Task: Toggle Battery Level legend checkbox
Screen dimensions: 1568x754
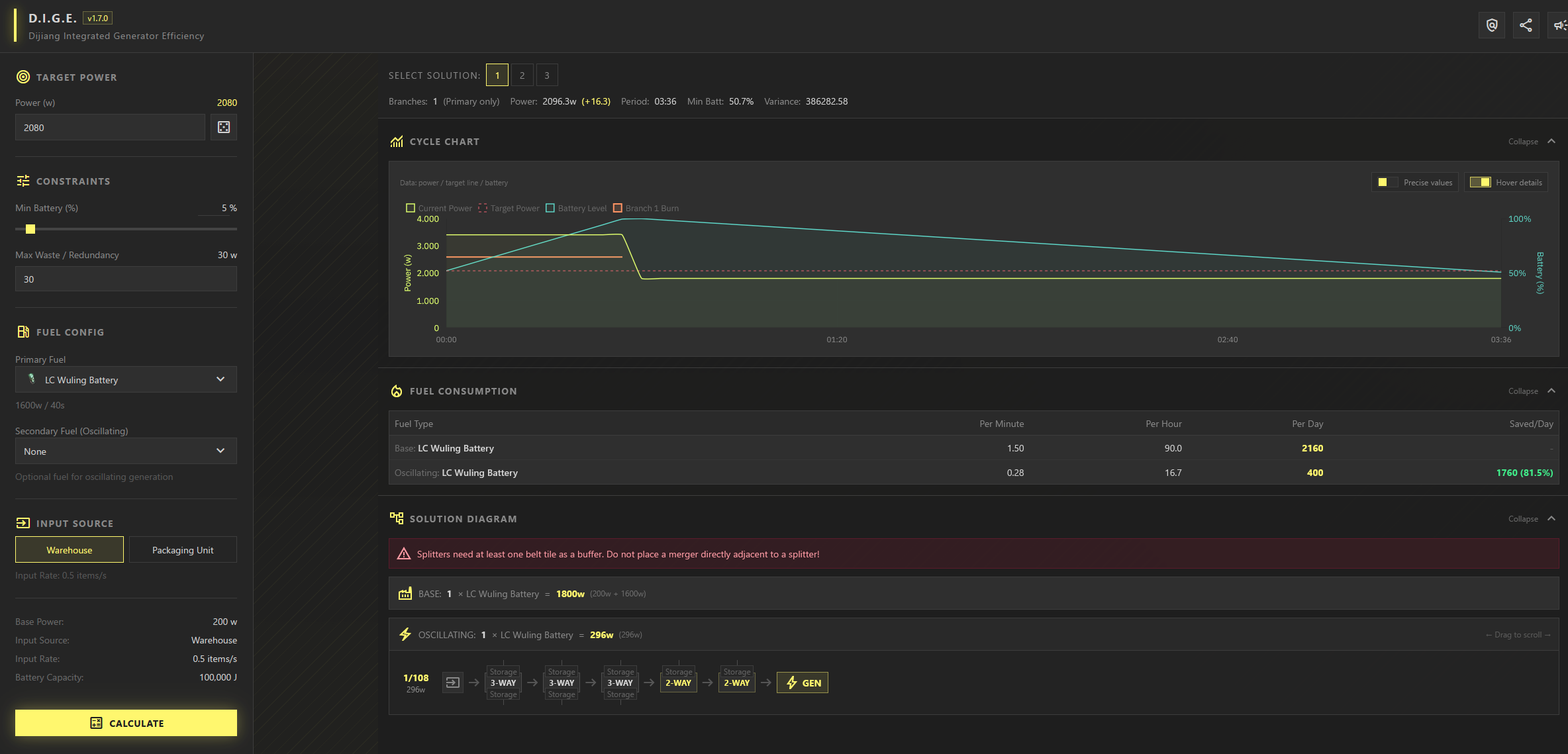Action: click(550, 208)
